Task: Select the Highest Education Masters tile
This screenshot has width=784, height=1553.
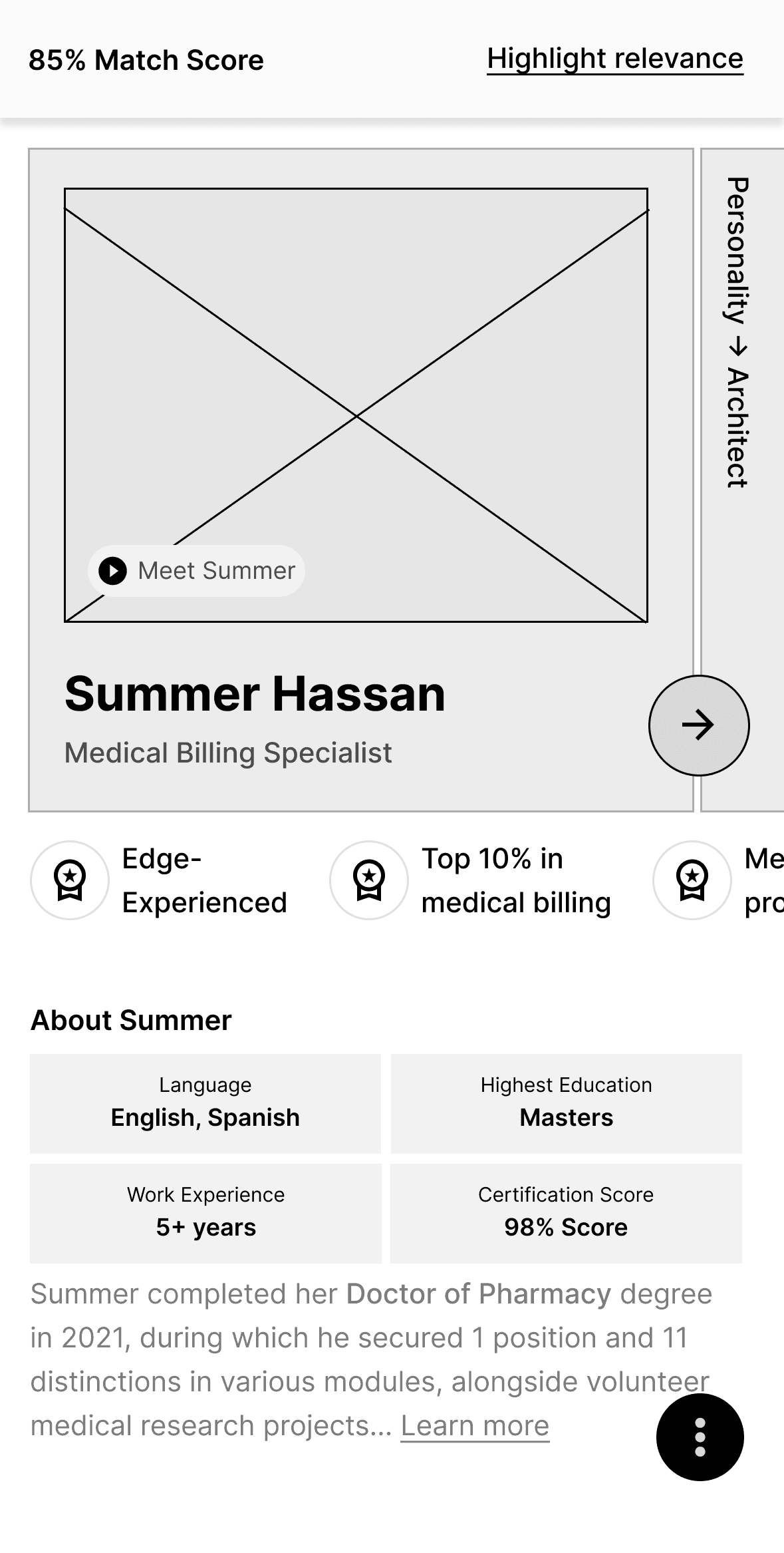Action: point(566,1103)
